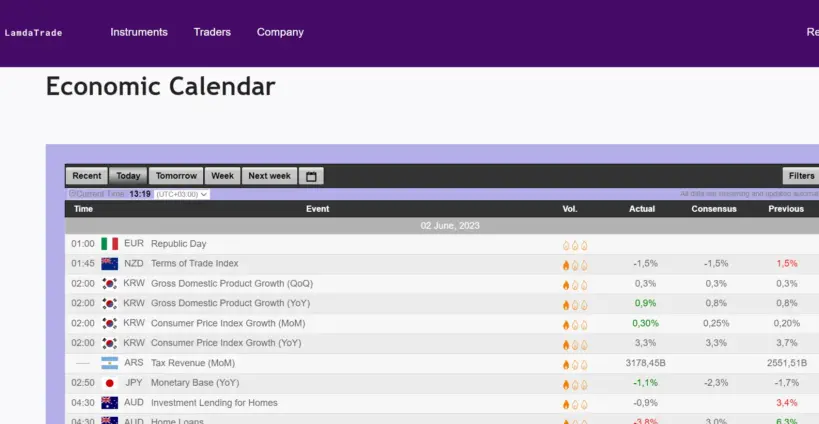819x424 pixels.
Task: Click the Argentina flag beside Tax Revenue
Action: [x=110, y=363]
